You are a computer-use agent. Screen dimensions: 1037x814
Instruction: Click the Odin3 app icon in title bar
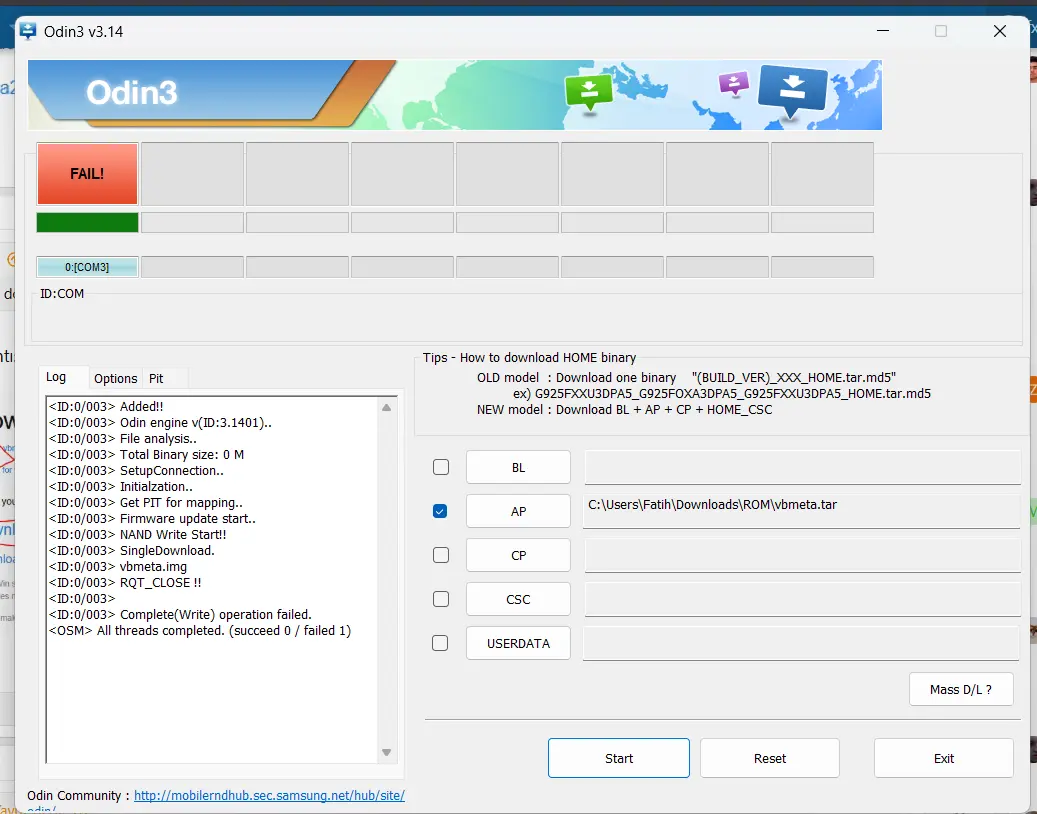(x=28, y=31)
